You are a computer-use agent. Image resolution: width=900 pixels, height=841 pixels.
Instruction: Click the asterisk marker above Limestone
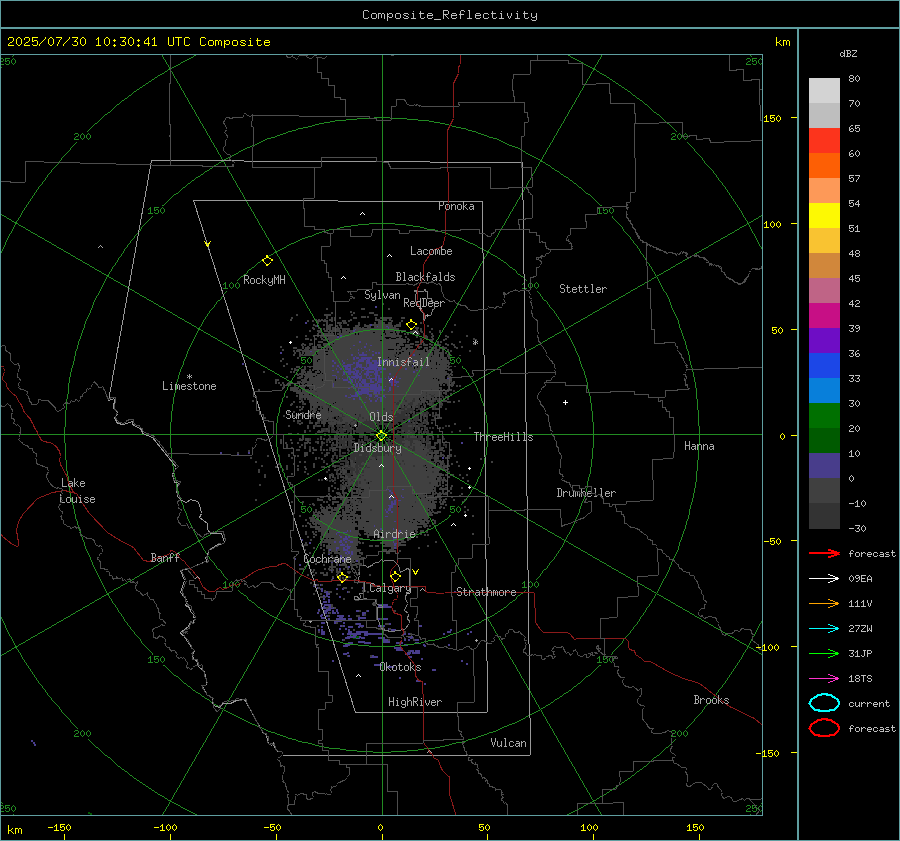[189, 377]
